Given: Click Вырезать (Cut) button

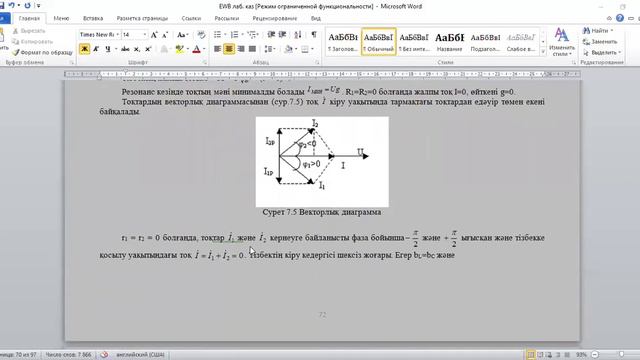Looking at the screenshot, I should pyautogui.click(x=29, y=31).
